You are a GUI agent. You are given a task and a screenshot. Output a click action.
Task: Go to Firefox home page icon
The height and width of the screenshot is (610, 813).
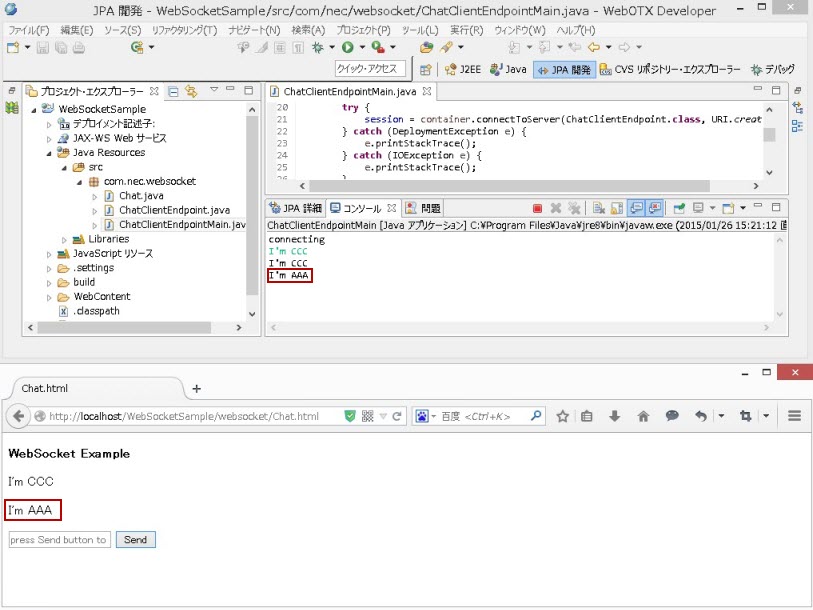[x=643, y=416]
